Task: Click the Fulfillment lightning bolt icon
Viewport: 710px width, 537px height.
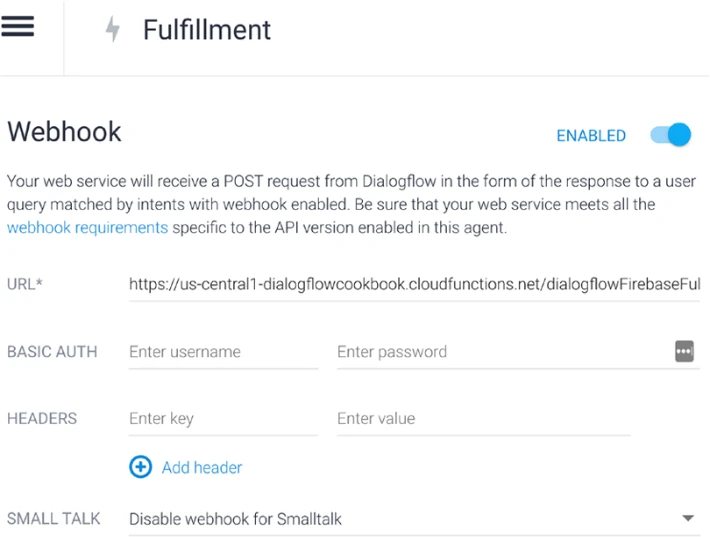Action: 113,29
